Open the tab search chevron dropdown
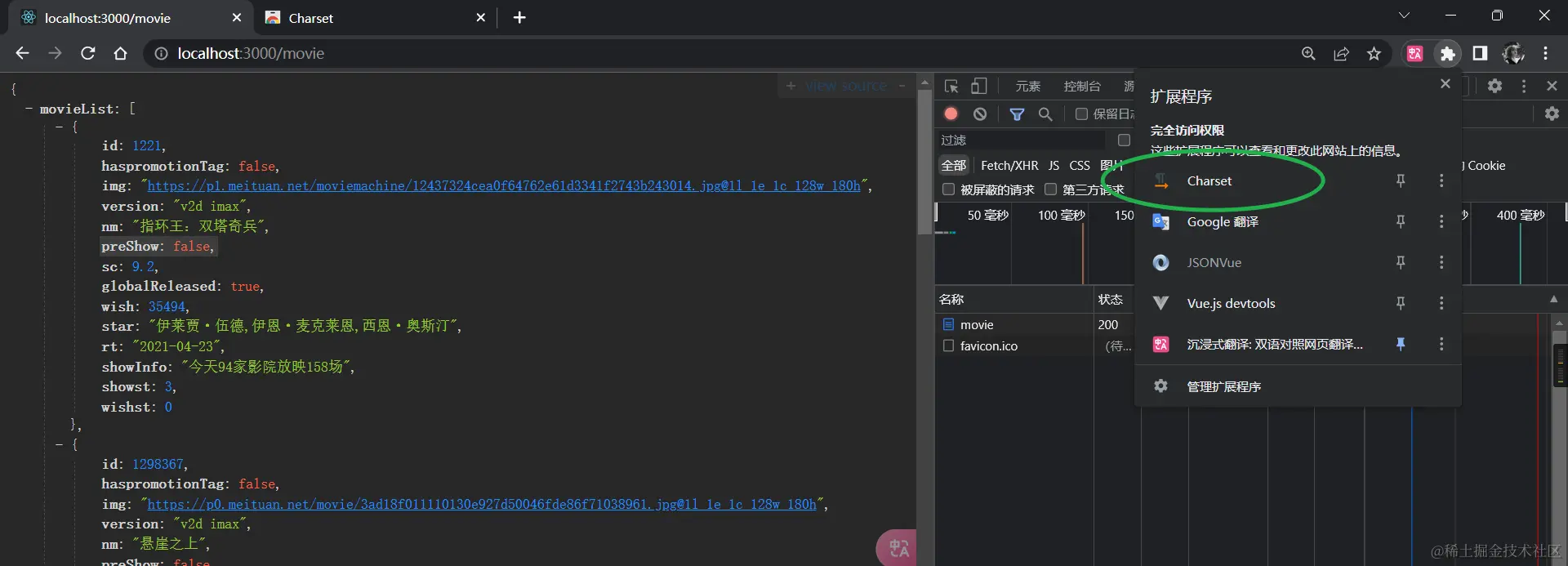 tap(1404, 16)
